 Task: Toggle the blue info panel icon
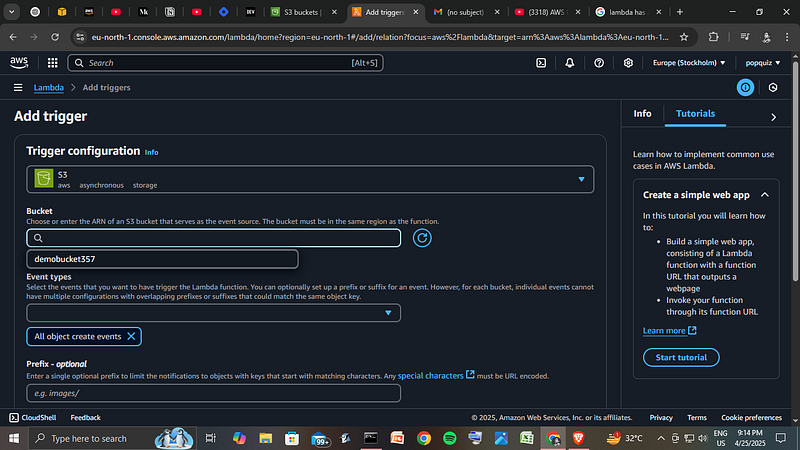[745, 88]
